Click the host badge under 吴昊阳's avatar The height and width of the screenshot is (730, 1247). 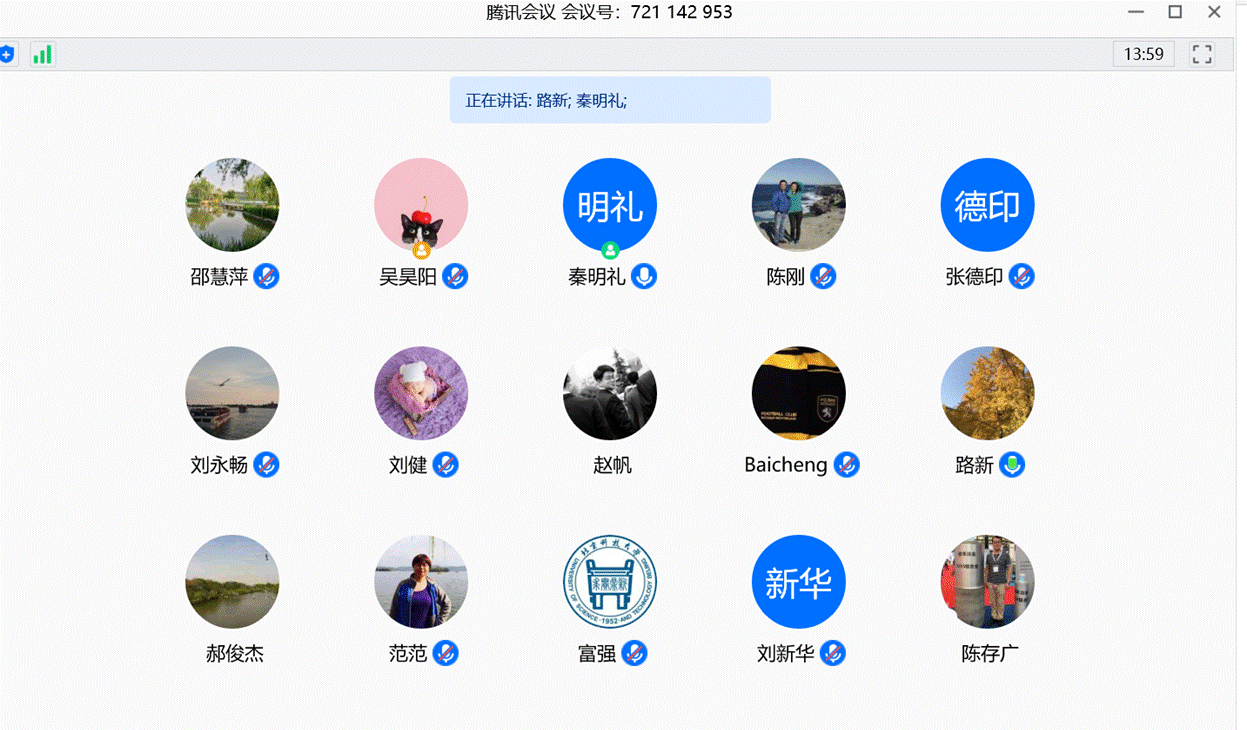422,250
